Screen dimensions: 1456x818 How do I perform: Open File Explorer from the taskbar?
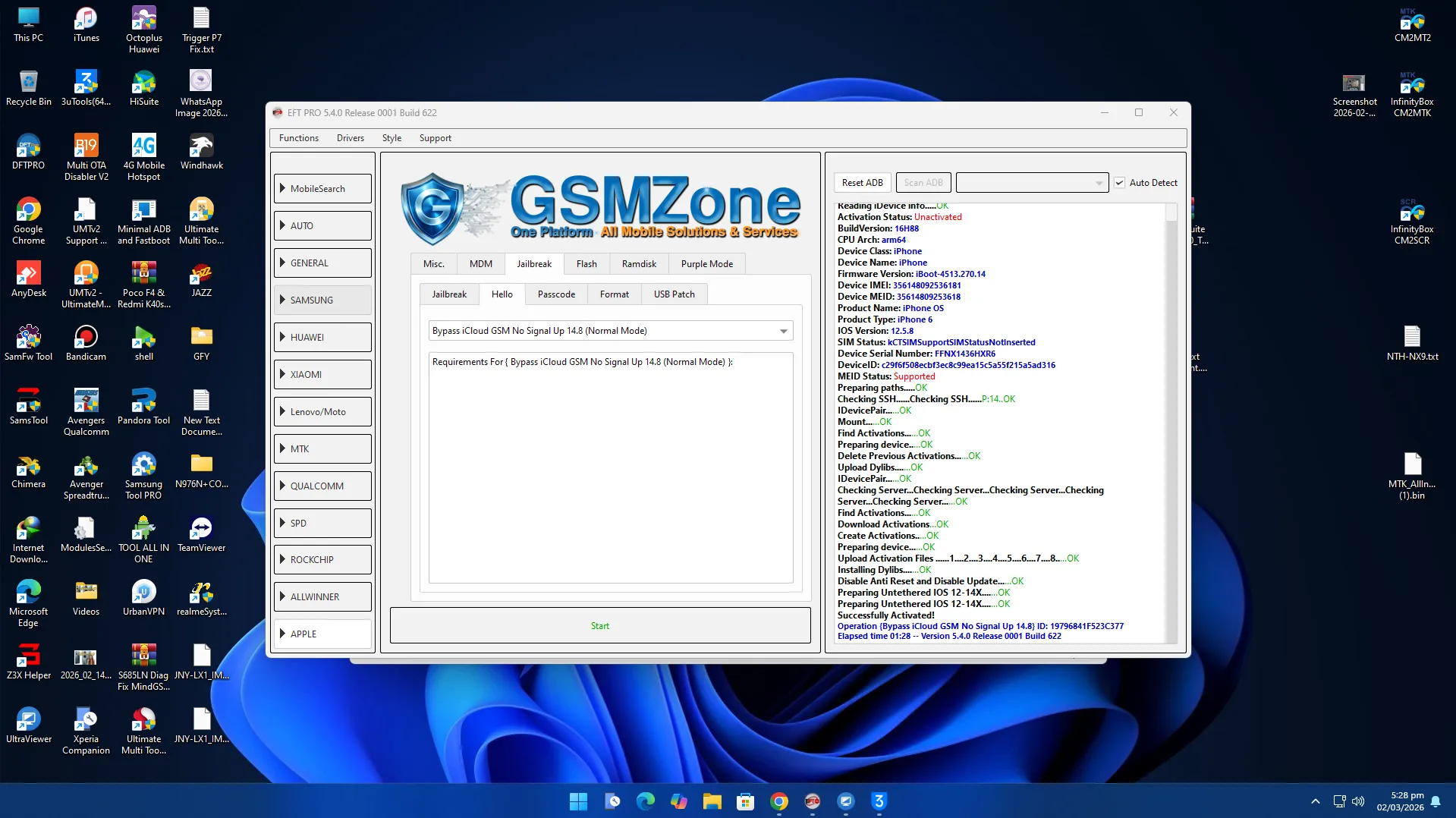coord(712,801)
